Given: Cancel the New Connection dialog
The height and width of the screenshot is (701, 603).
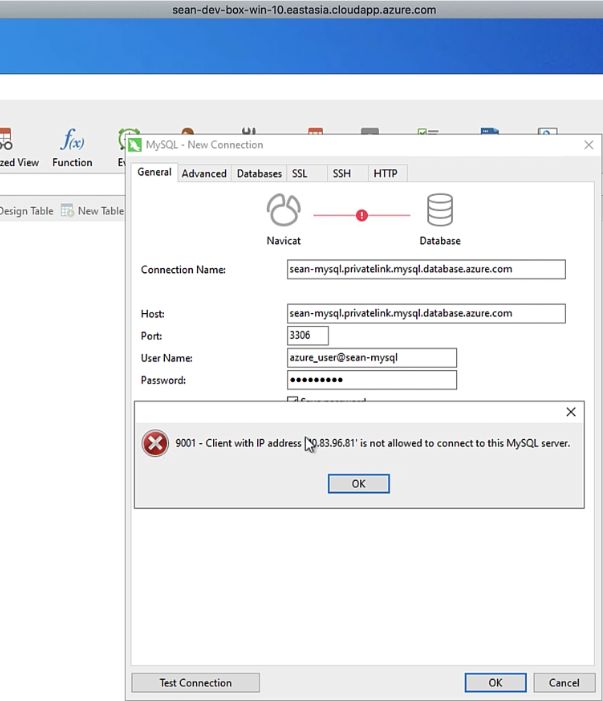Looking at the screenshot, I should 564,683.
